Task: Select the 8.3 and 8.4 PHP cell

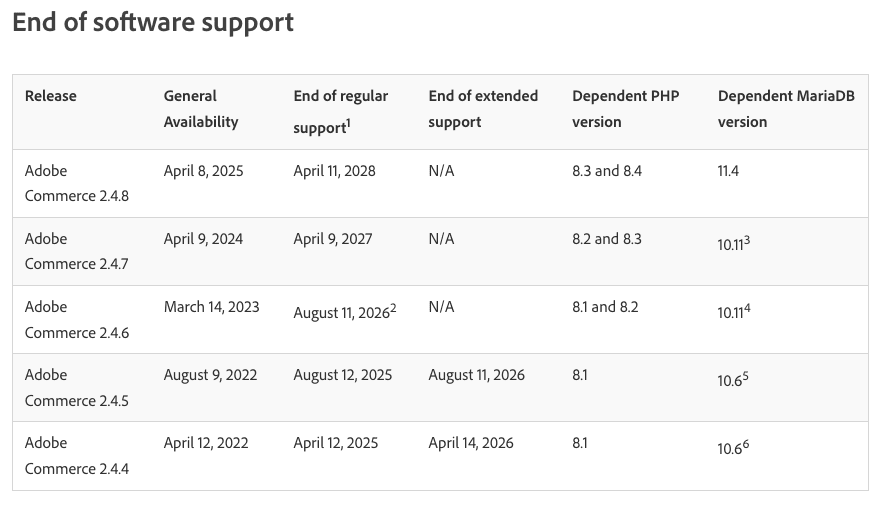Action: [x=607, y=171]
